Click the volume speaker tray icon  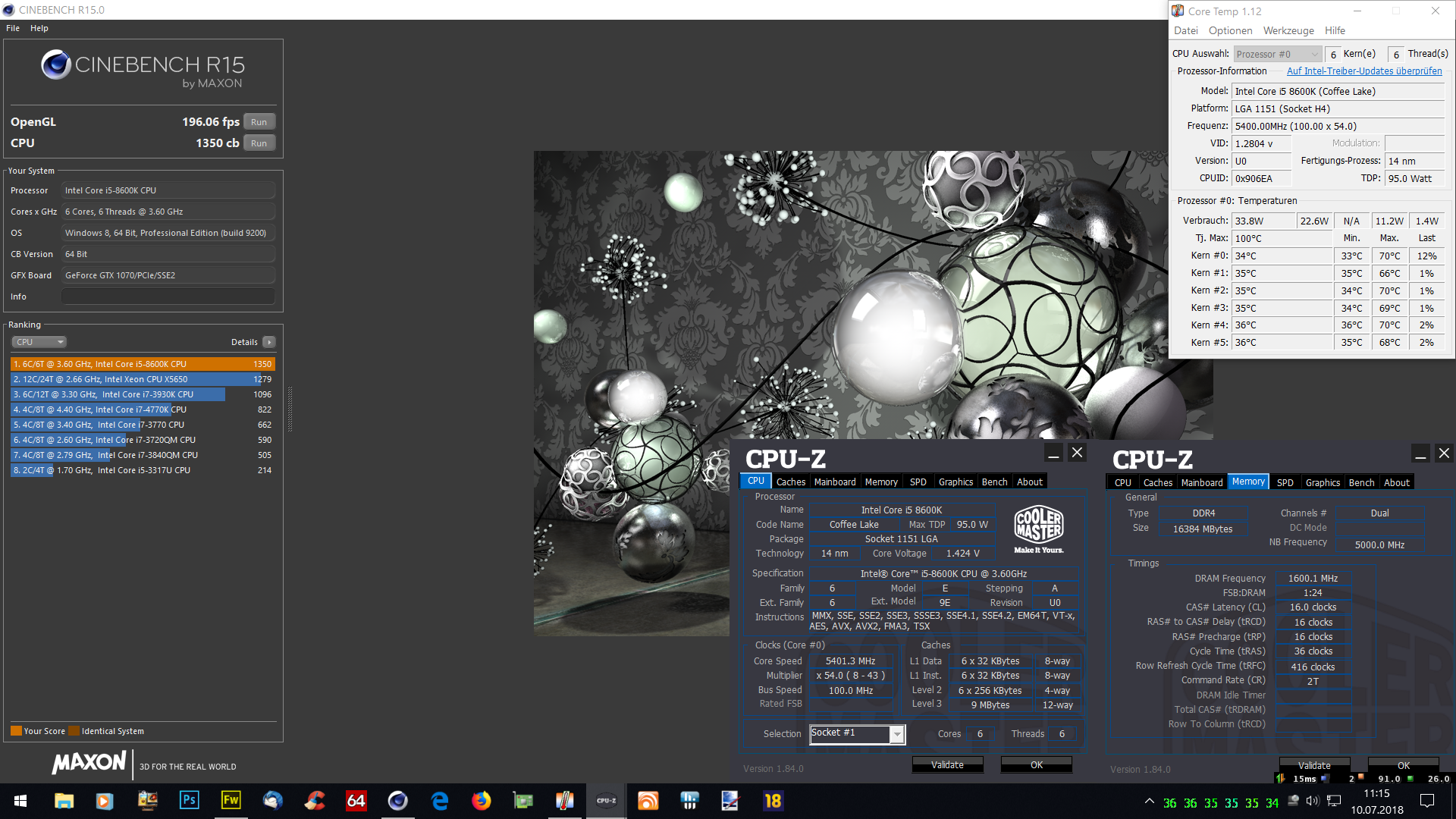point(1313,801)
